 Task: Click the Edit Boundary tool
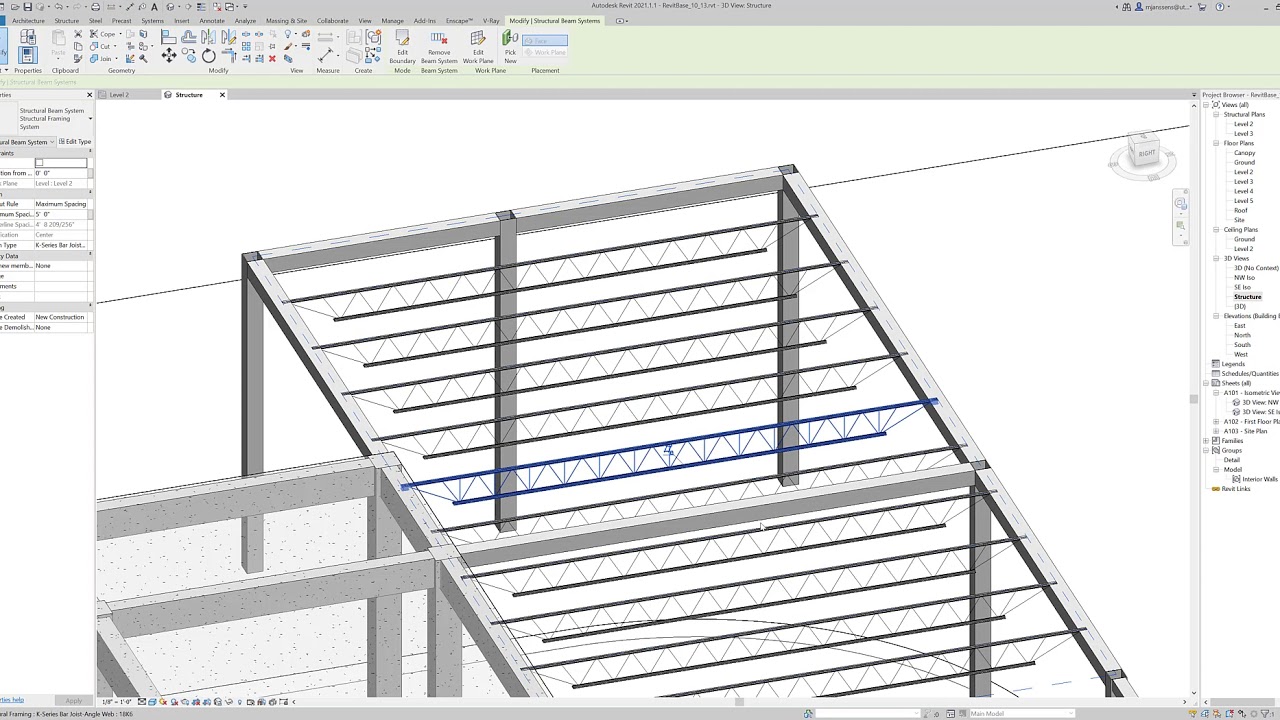pos(402,48)
